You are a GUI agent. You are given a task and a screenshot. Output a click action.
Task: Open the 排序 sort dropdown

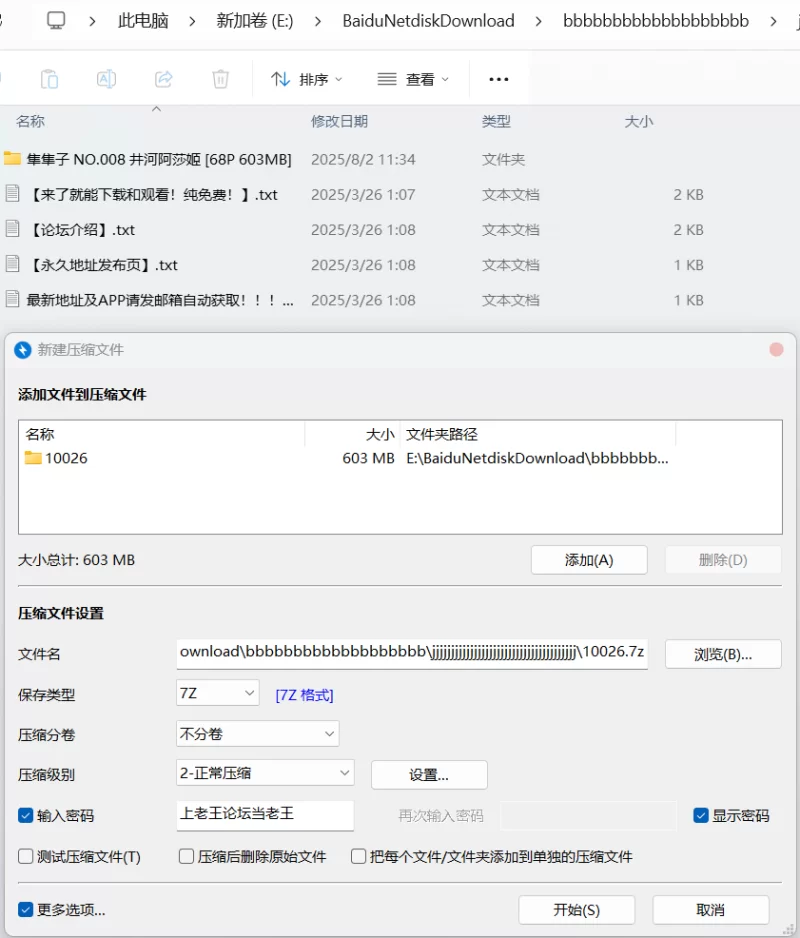coord(306,79)
